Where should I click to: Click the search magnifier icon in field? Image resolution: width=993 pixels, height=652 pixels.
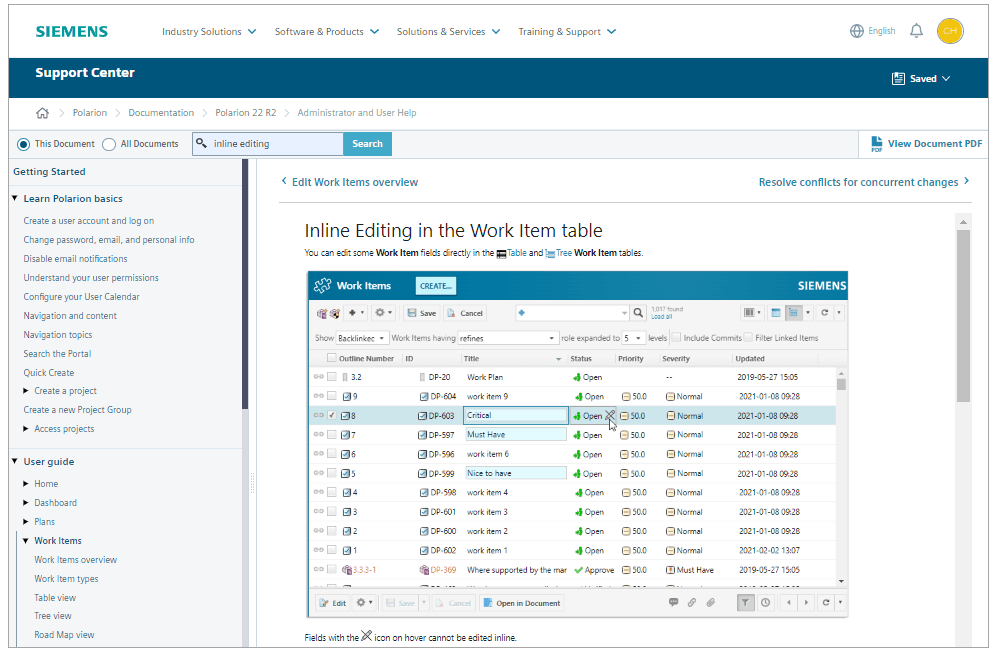[202, 144]
